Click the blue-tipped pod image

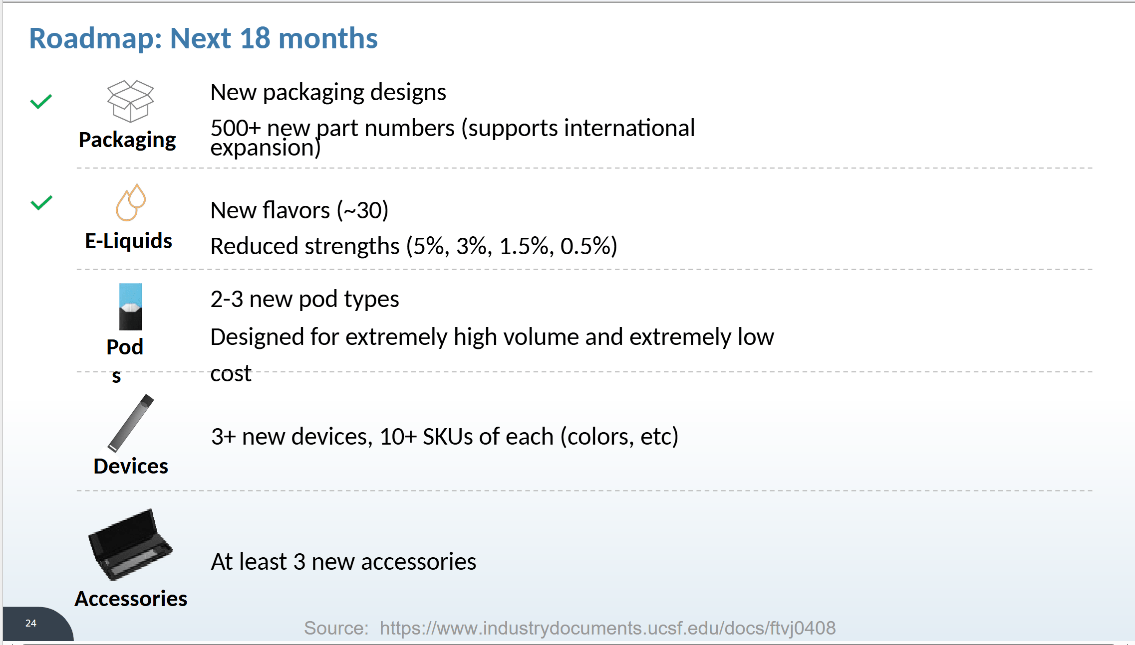pyautogui.click(x=131, y=306)
